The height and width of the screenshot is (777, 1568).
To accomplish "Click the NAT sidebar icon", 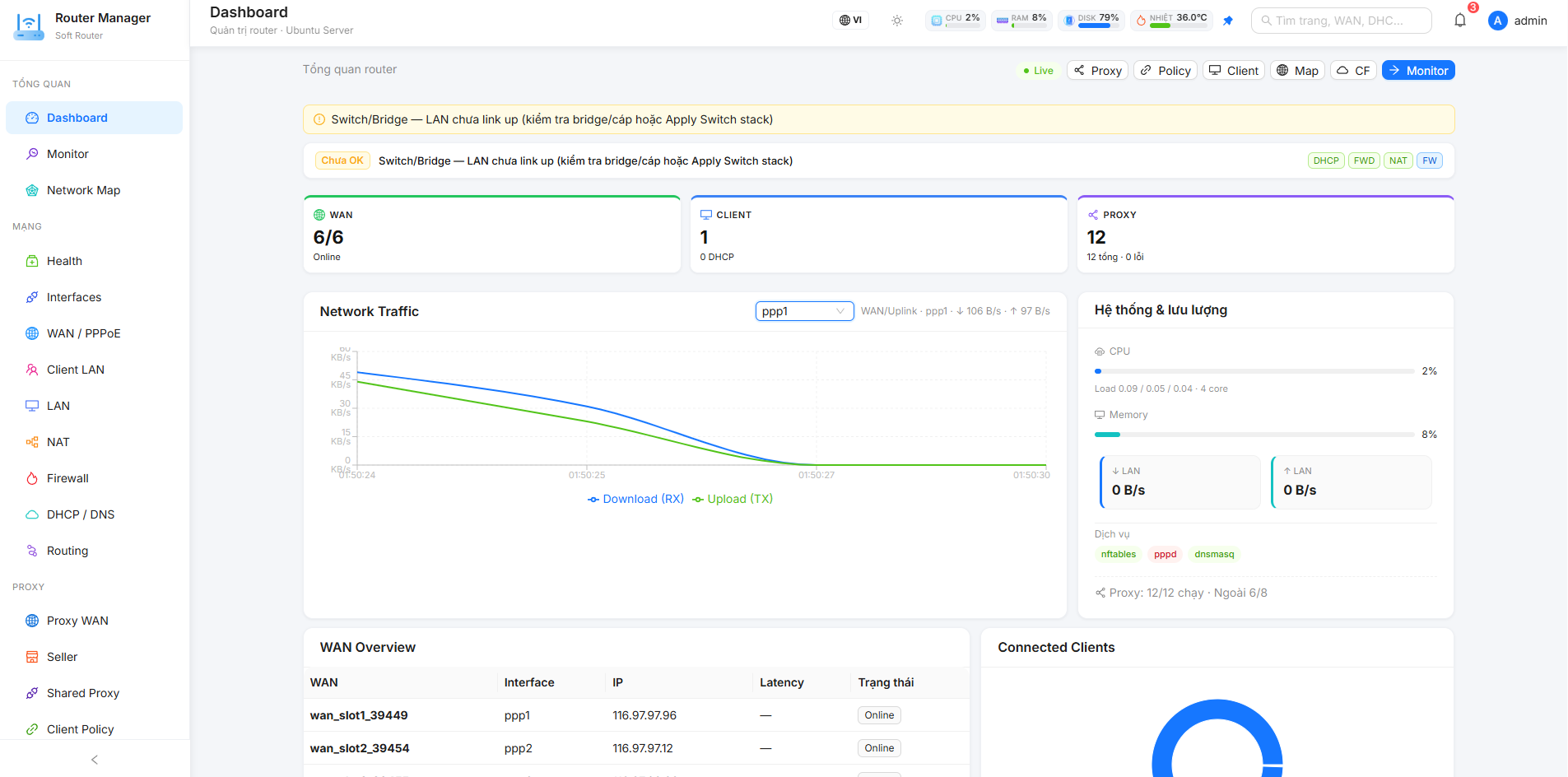I will click(x=32, y=442).
